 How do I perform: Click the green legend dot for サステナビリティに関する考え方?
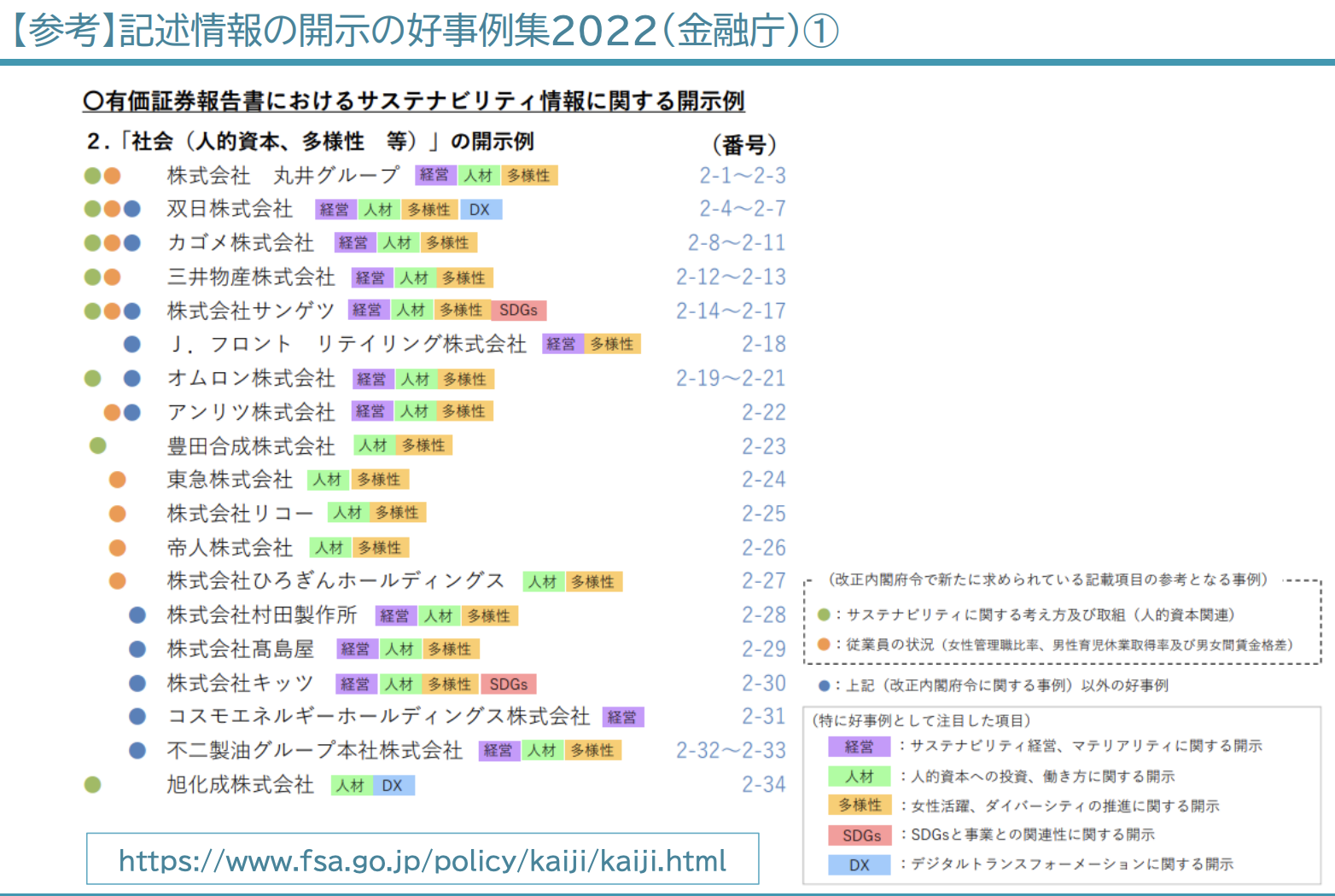click(824, 615)
